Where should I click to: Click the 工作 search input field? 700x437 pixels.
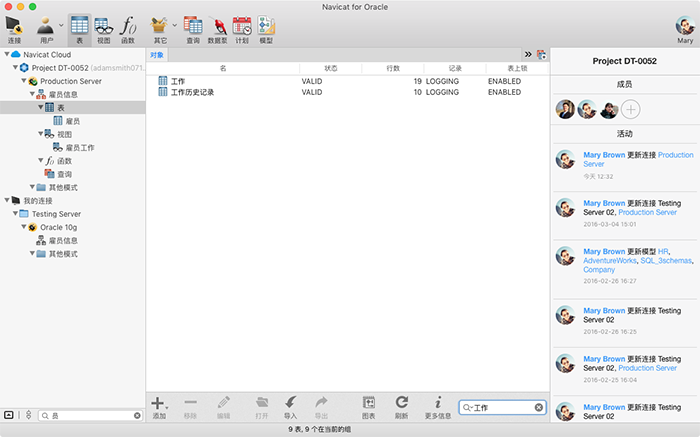click(x=503, y=407)
